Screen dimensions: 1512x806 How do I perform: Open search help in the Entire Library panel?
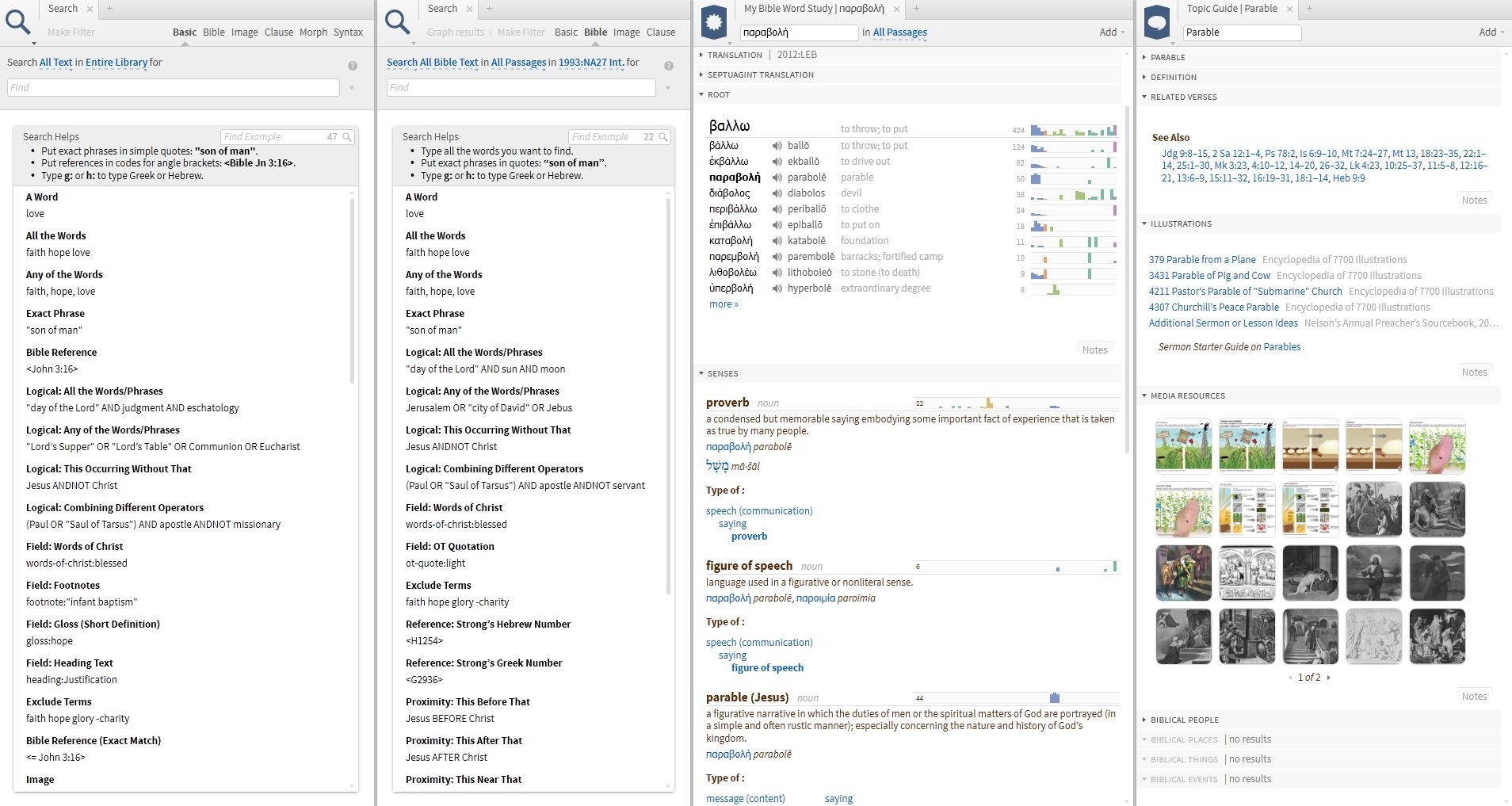click(353, 66)
